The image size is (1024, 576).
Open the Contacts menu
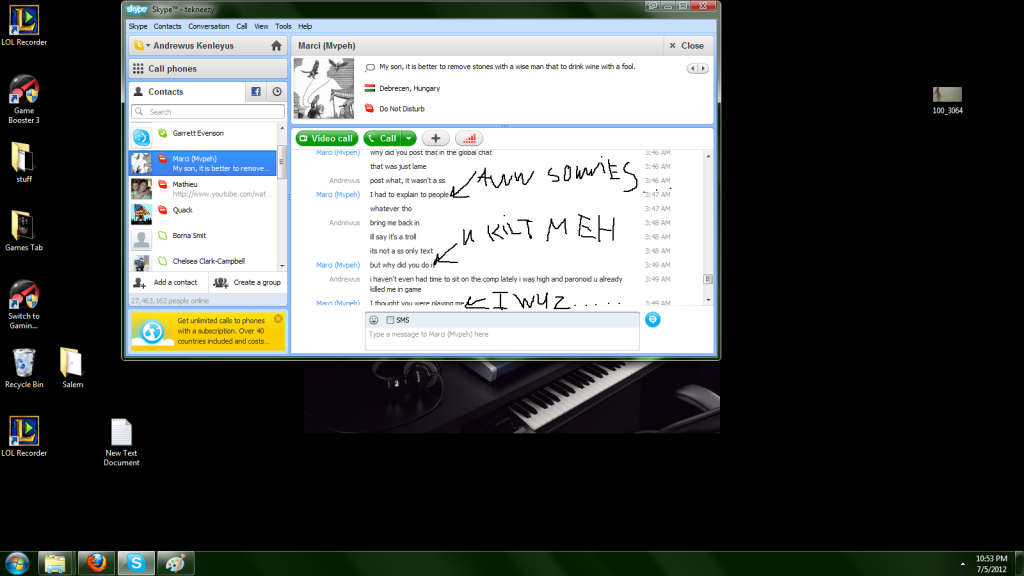(167, 27)
